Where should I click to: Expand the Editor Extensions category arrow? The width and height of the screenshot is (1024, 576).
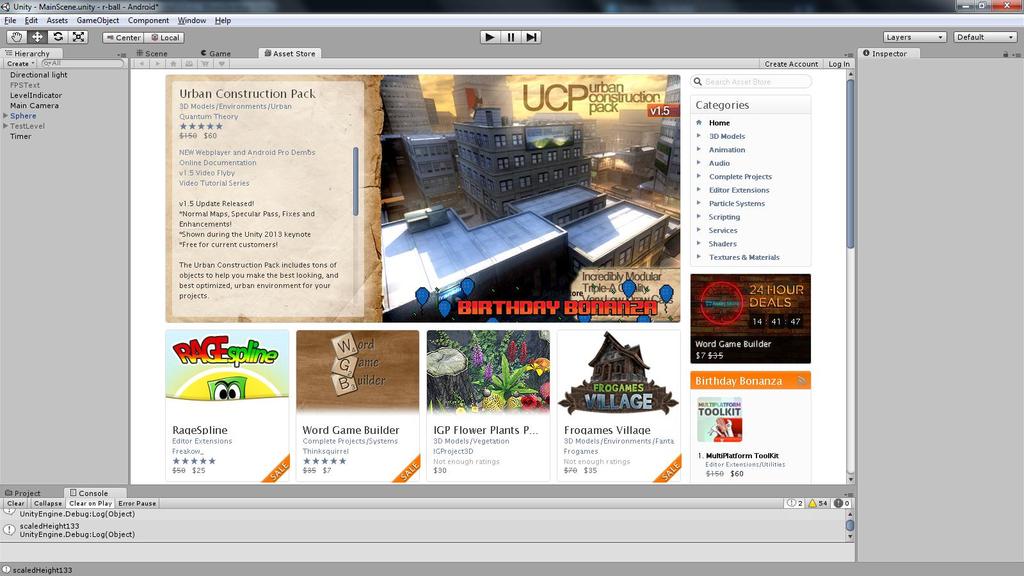699,189
